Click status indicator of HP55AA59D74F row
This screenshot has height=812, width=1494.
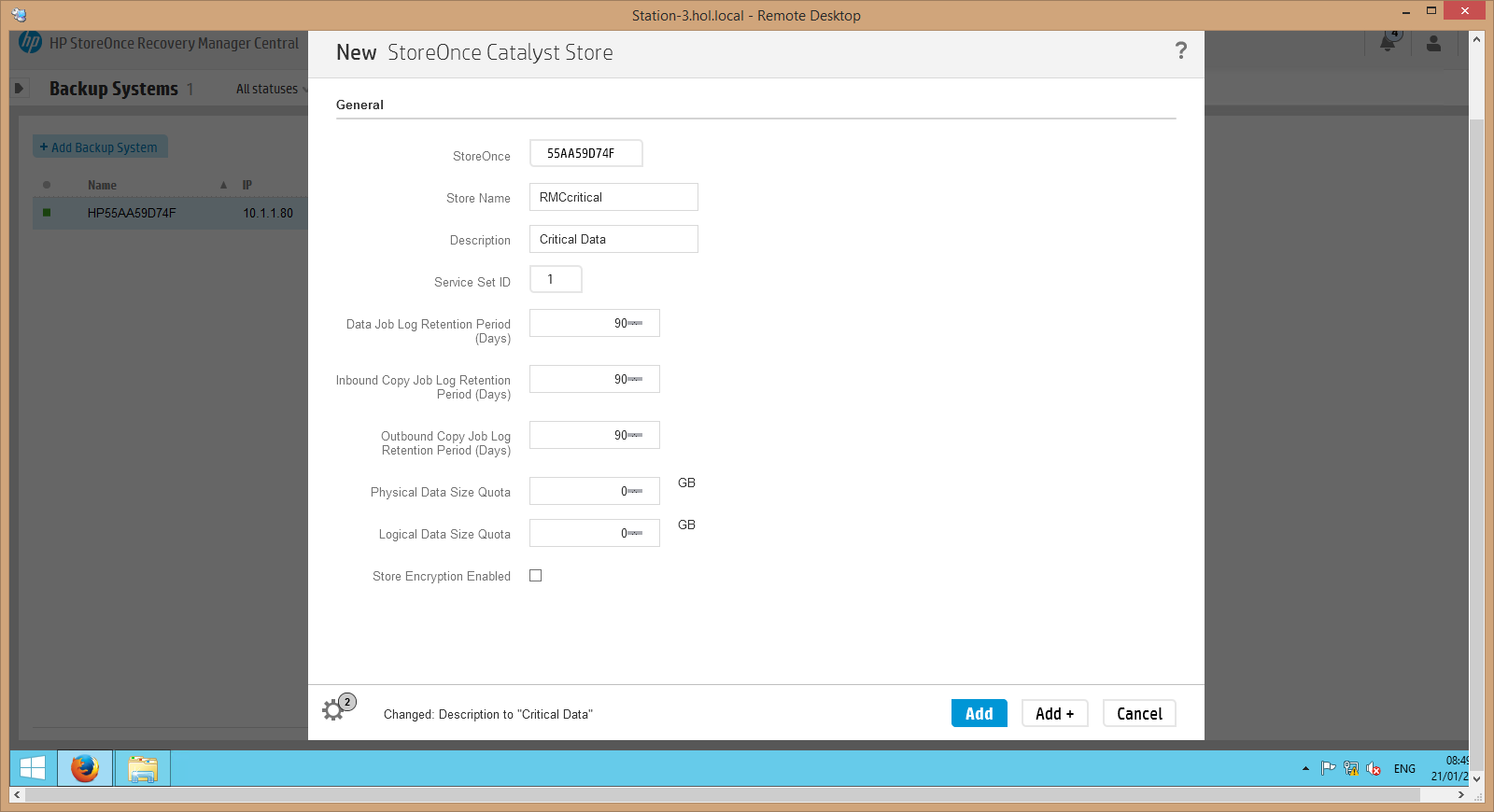click(x=47, y=213)
